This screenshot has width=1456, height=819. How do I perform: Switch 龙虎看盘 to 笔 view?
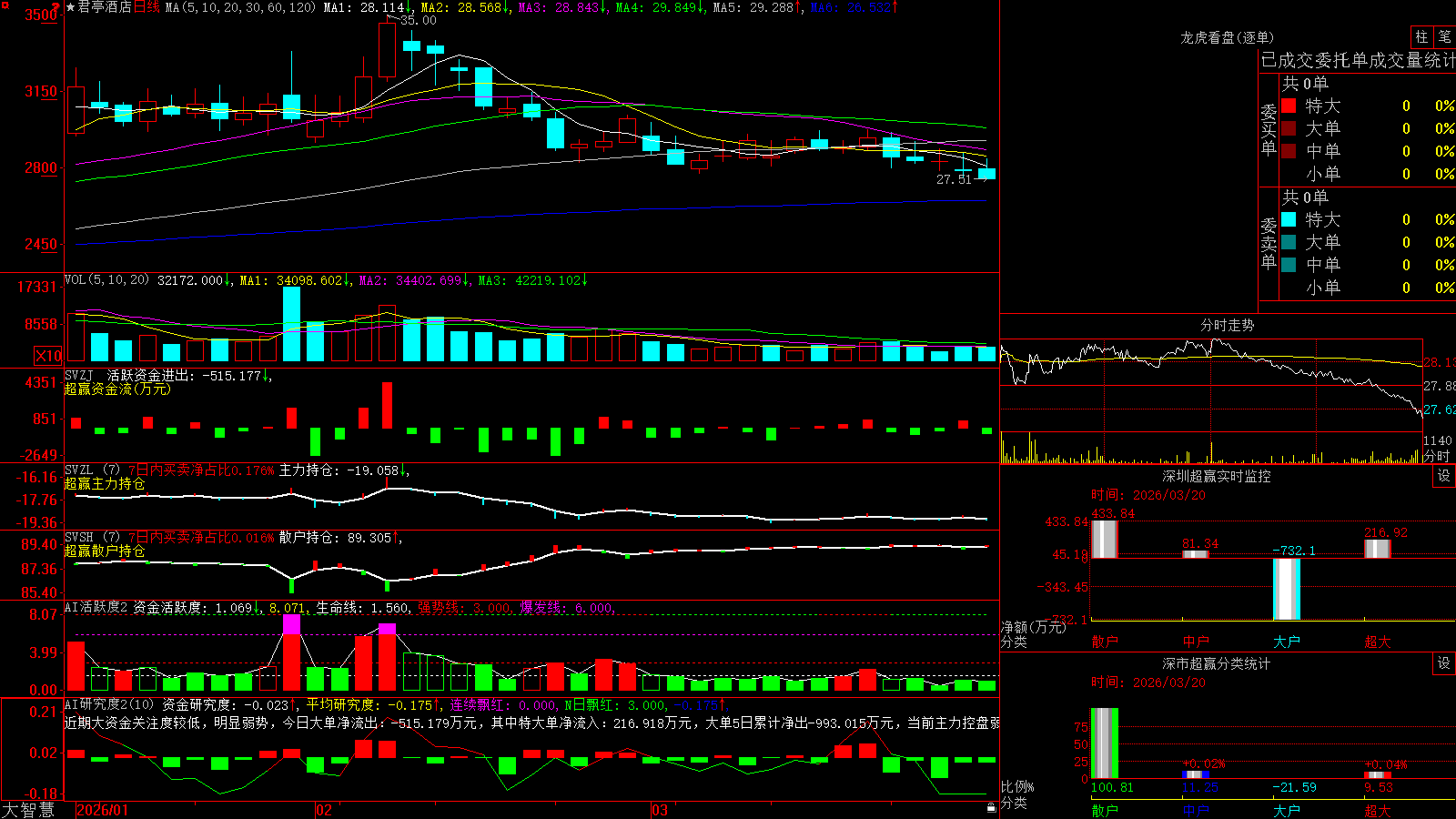point(1444,36)
